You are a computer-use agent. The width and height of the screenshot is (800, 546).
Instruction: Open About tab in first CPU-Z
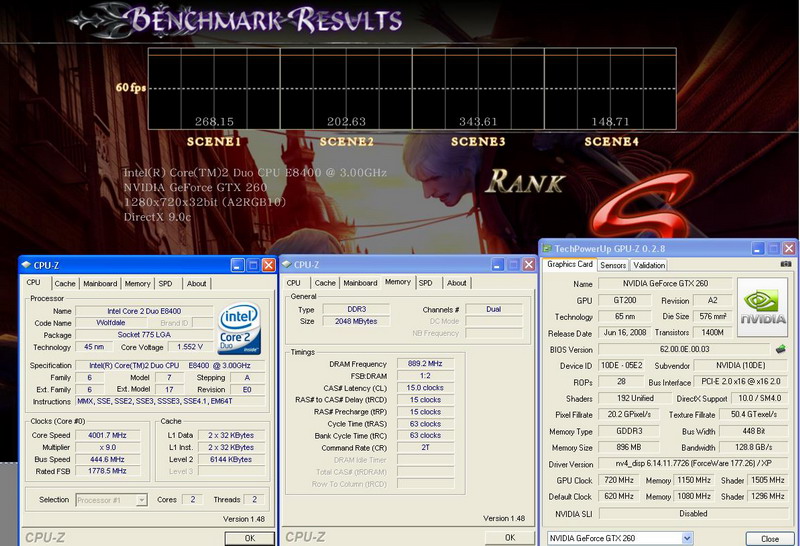point(196,283)
